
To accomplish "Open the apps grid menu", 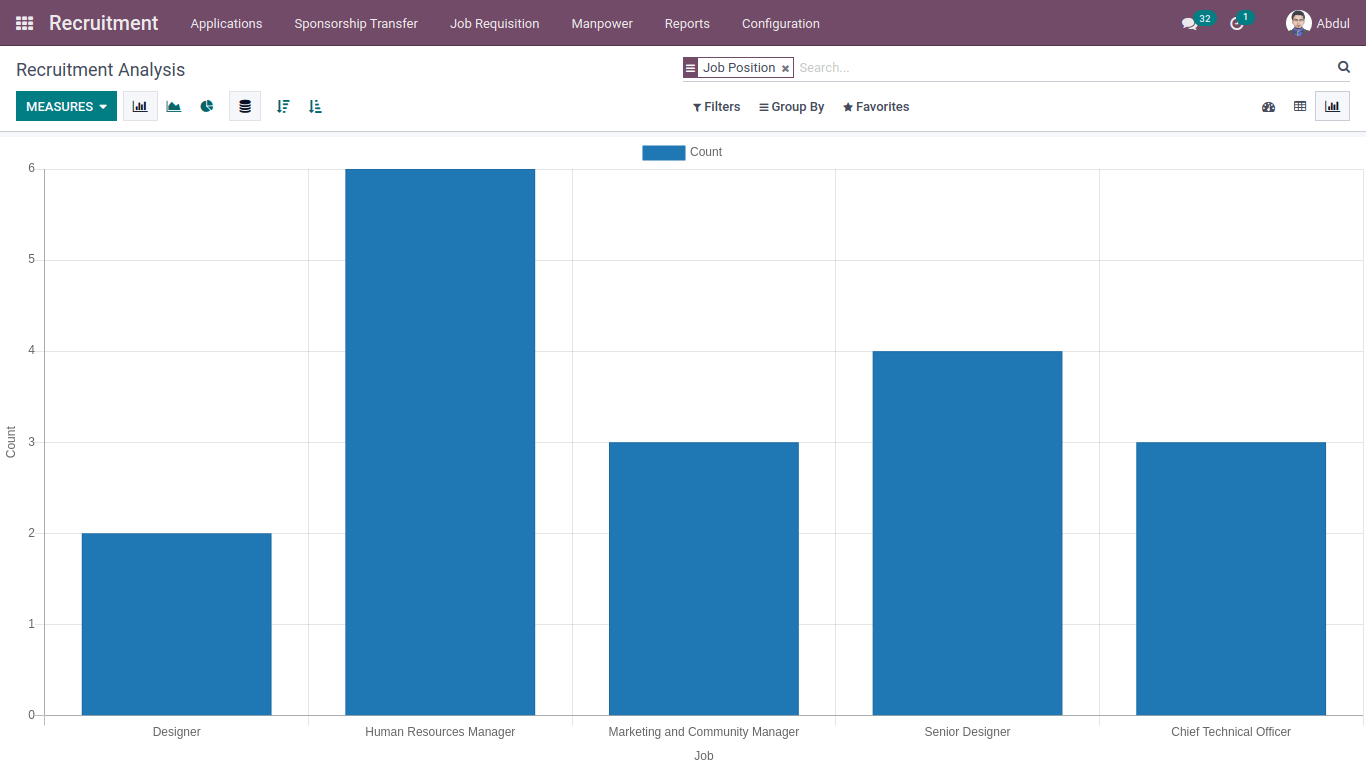I will pyautogui.click(x=24, y=23).
